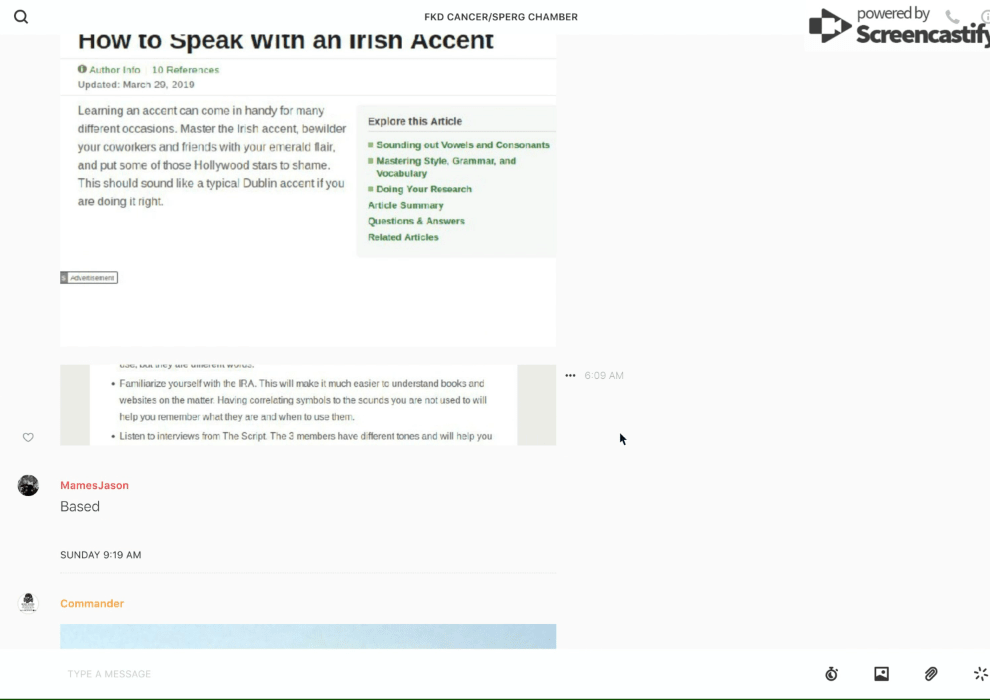Open the Irish Accent article image
This screenshot has height=700, width=990.
(x=308, y=190)
